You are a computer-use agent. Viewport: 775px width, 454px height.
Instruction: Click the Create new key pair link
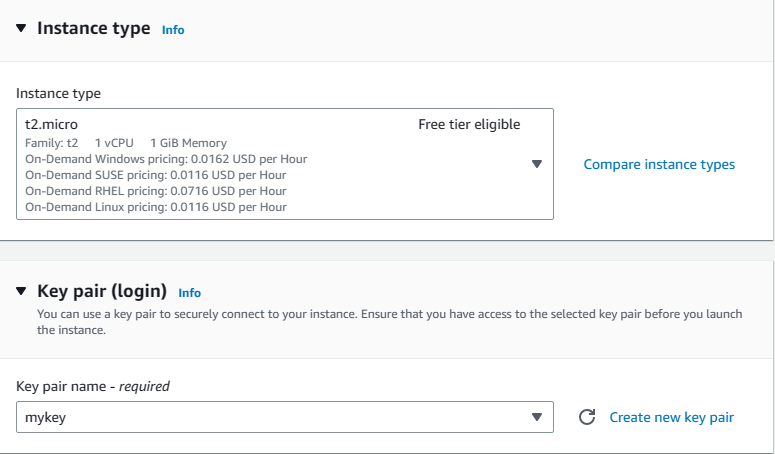coord(671,417)
